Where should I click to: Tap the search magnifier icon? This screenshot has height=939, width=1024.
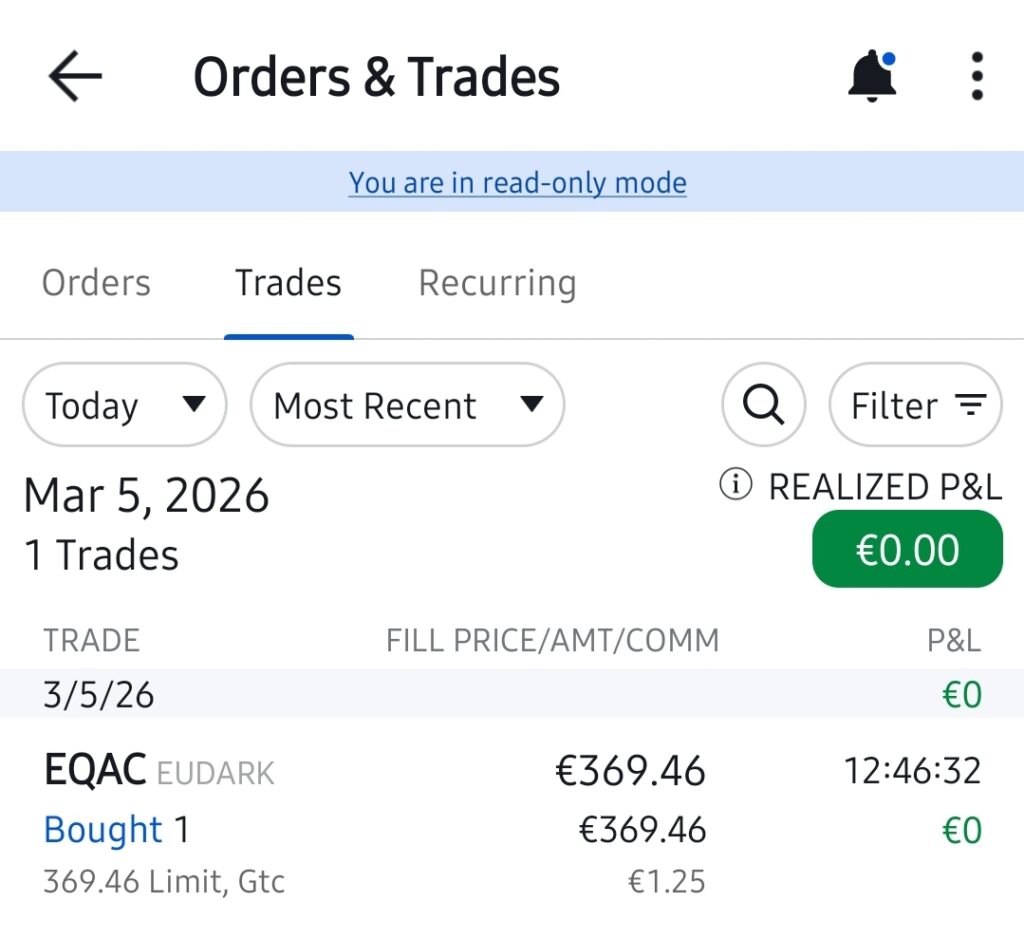tap(764, 405)
